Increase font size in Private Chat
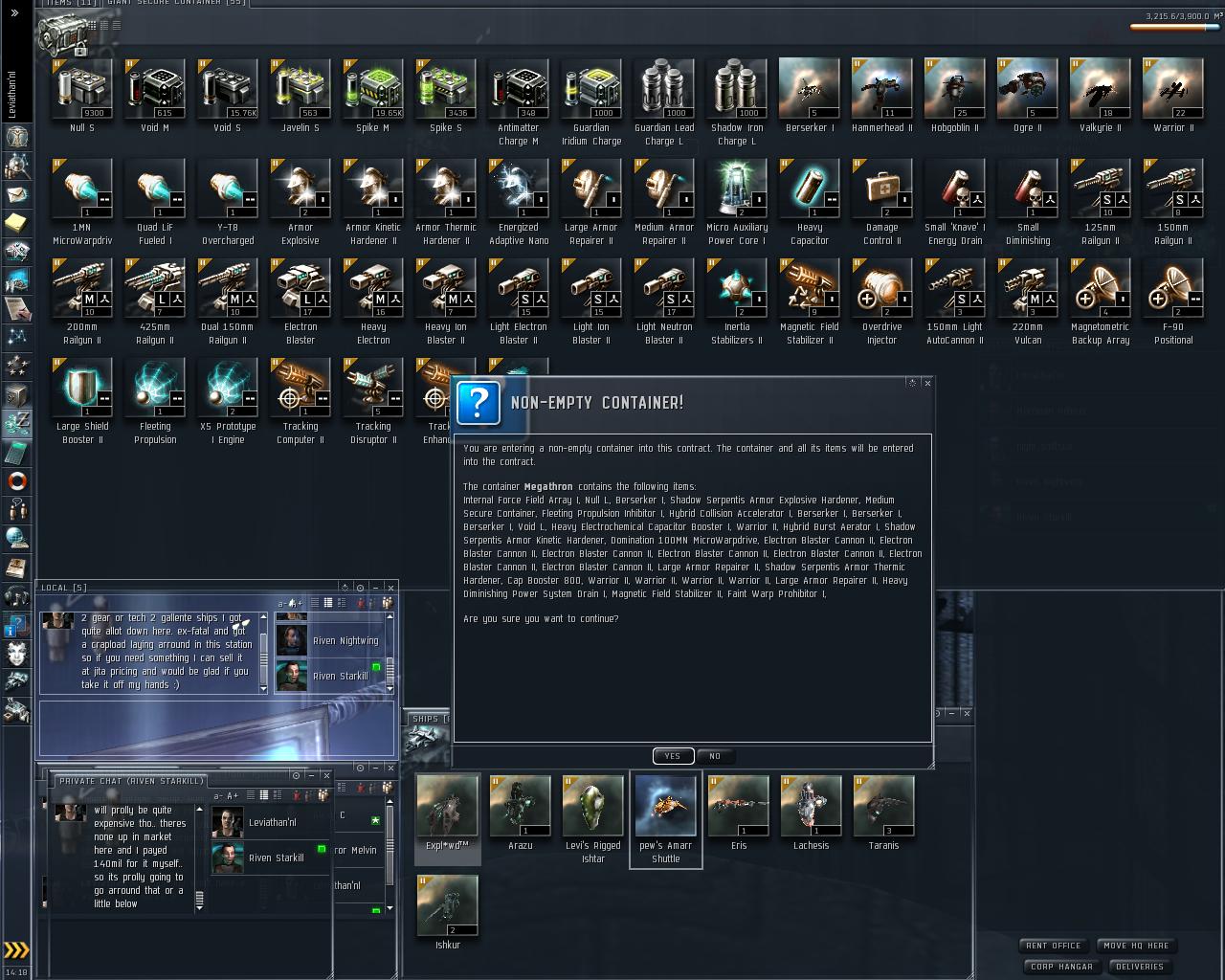The image size is (1225, 980). 232,795
